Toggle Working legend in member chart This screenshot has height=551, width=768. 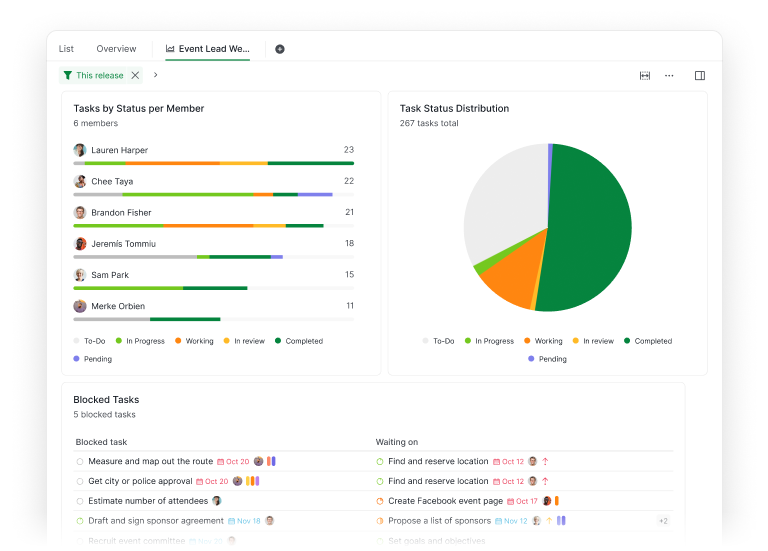pyautogui.click(x=194, y=341)
